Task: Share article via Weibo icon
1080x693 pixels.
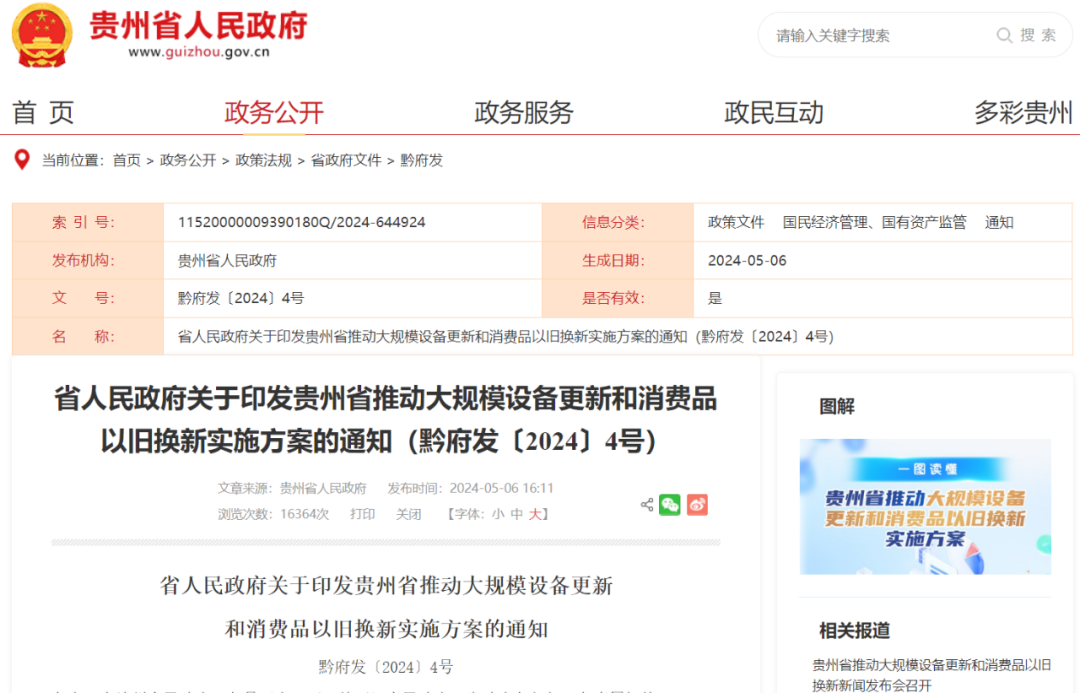Action: pyautogui.click(x=697, y=505)
